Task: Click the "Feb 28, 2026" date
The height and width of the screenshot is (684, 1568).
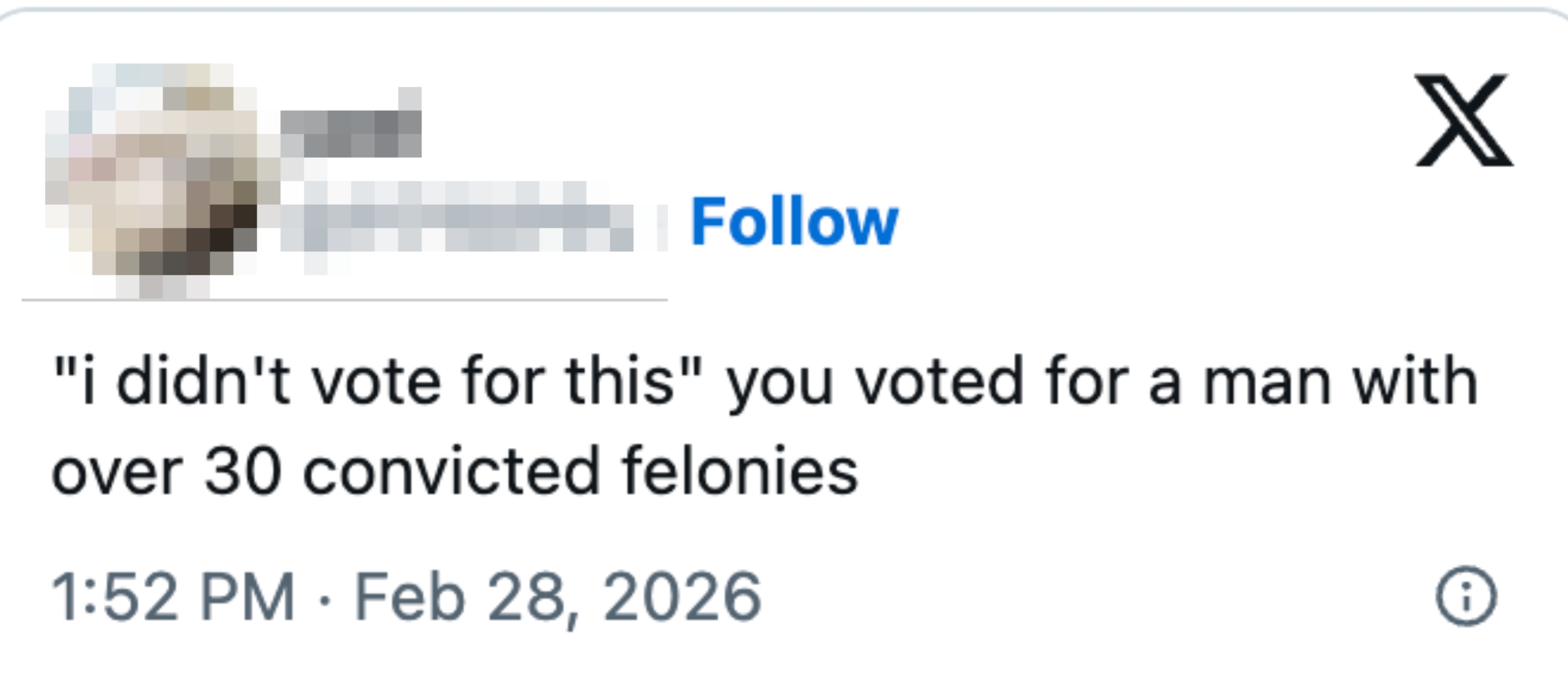Action: click(x=557, y=596)
